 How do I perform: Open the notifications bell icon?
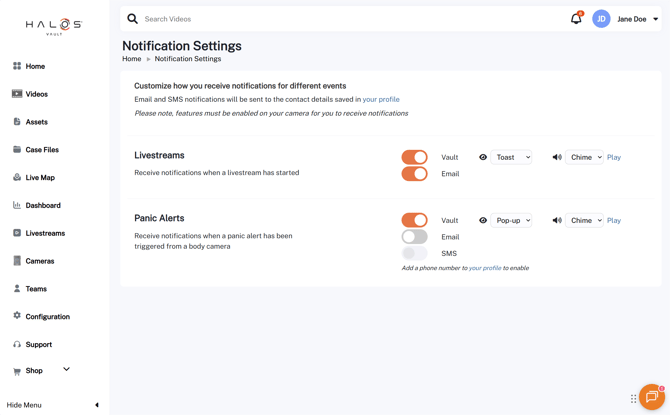576,19
